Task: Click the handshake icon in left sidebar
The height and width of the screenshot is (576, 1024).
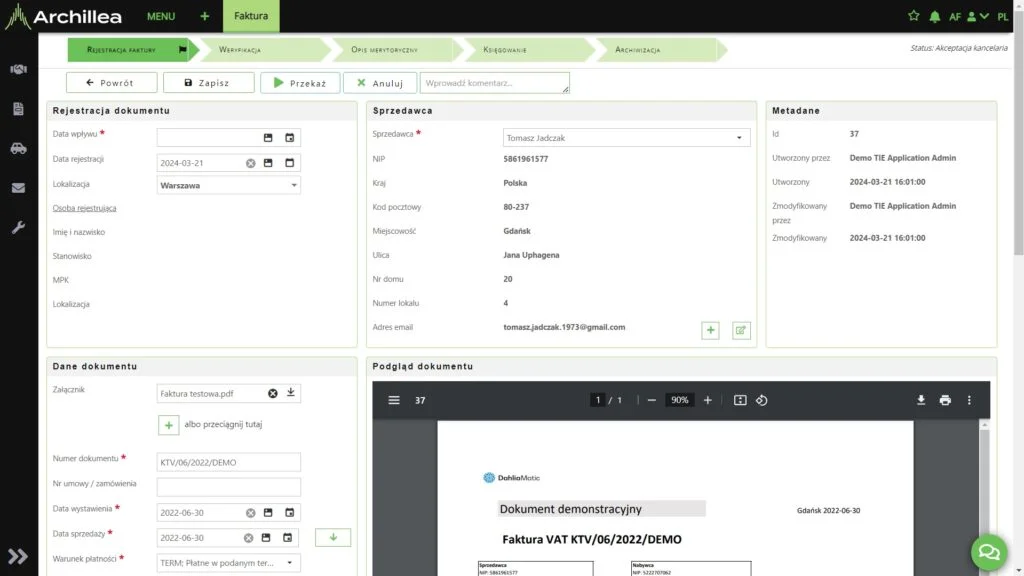Action: 18,70
